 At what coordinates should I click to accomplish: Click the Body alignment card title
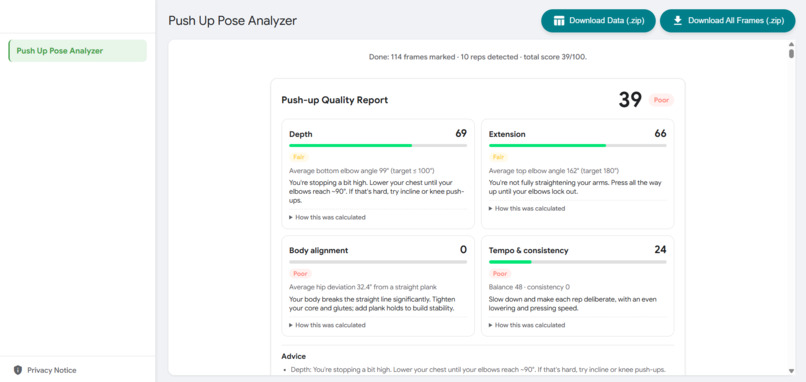point(319,250)
